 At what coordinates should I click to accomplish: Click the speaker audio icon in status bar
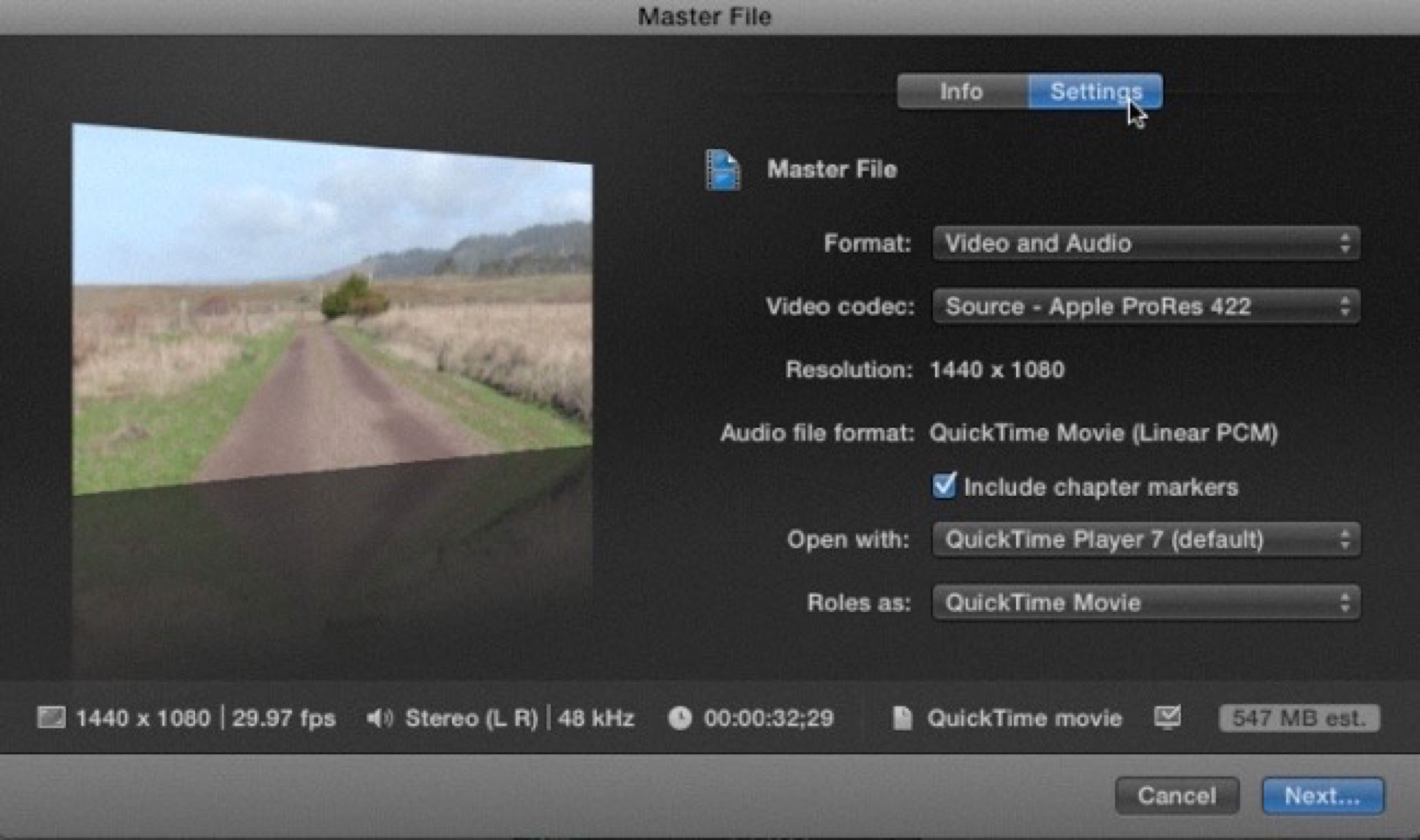pos(379,718)
